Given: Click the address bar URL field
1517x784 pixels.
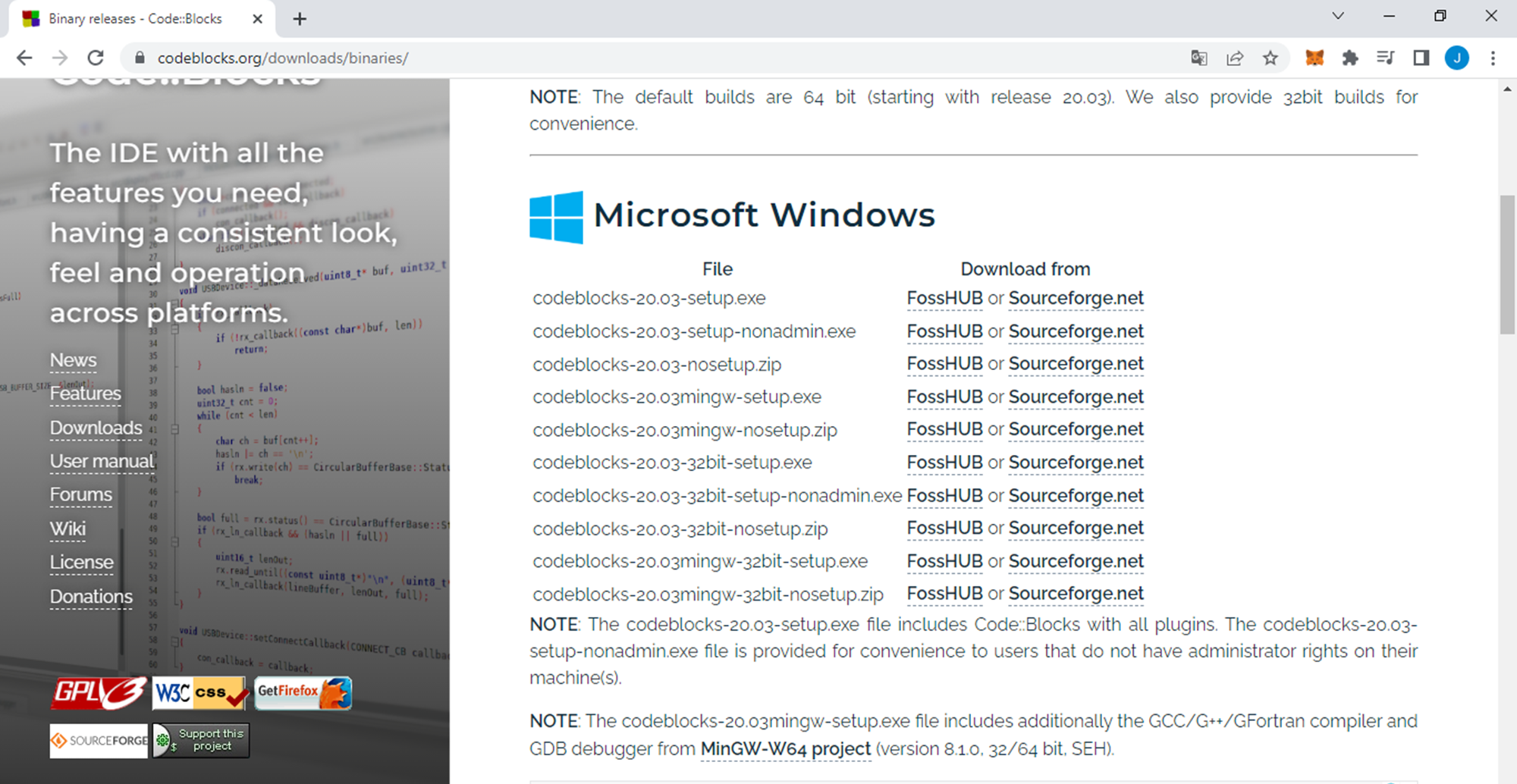Looking at the screenshot, I should pyautogui.click(x=652, y=58).
